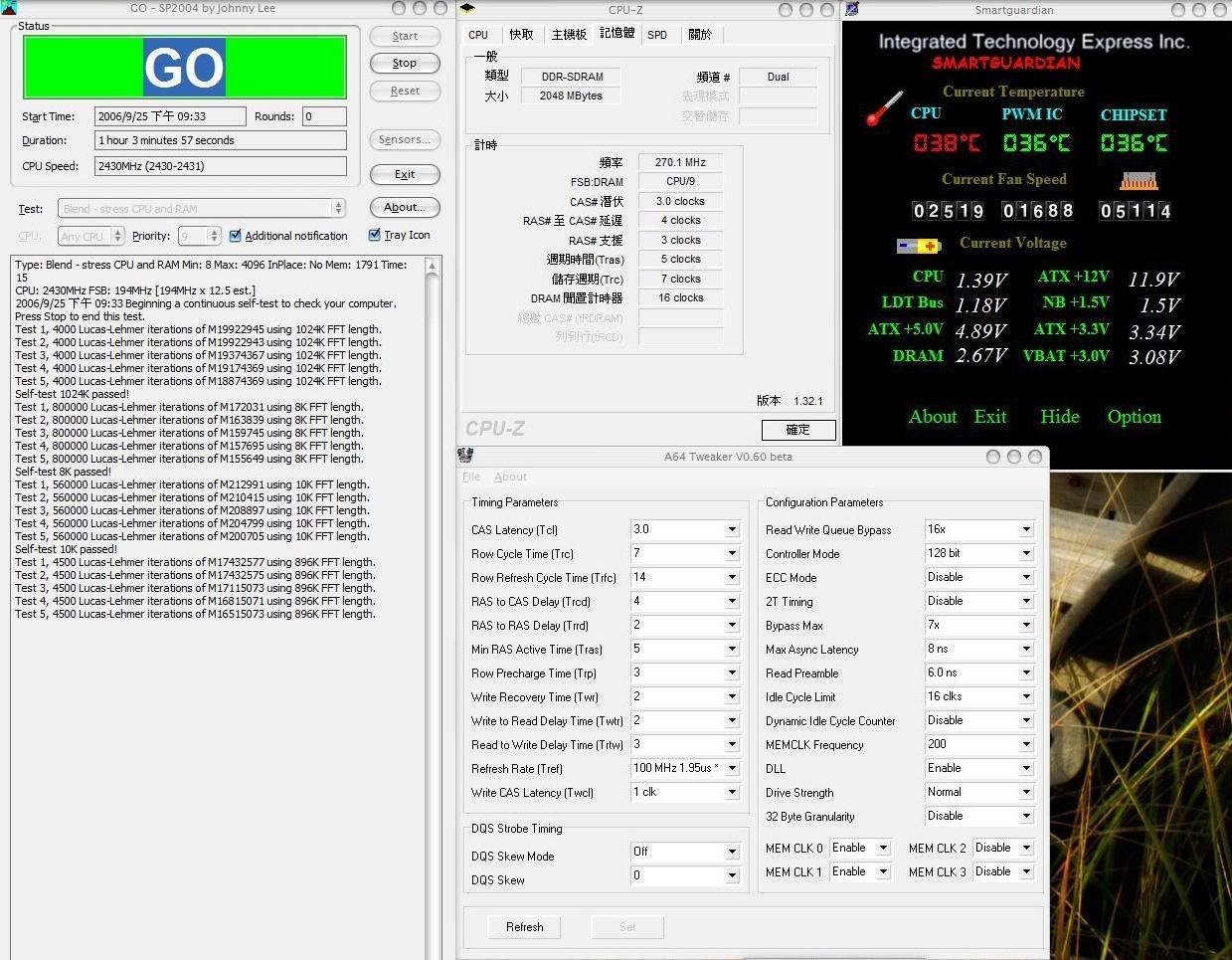Click the Sensors... button
Viewport: 1232px width, 960px height.
pyautogui.click(x=405, y=139)
